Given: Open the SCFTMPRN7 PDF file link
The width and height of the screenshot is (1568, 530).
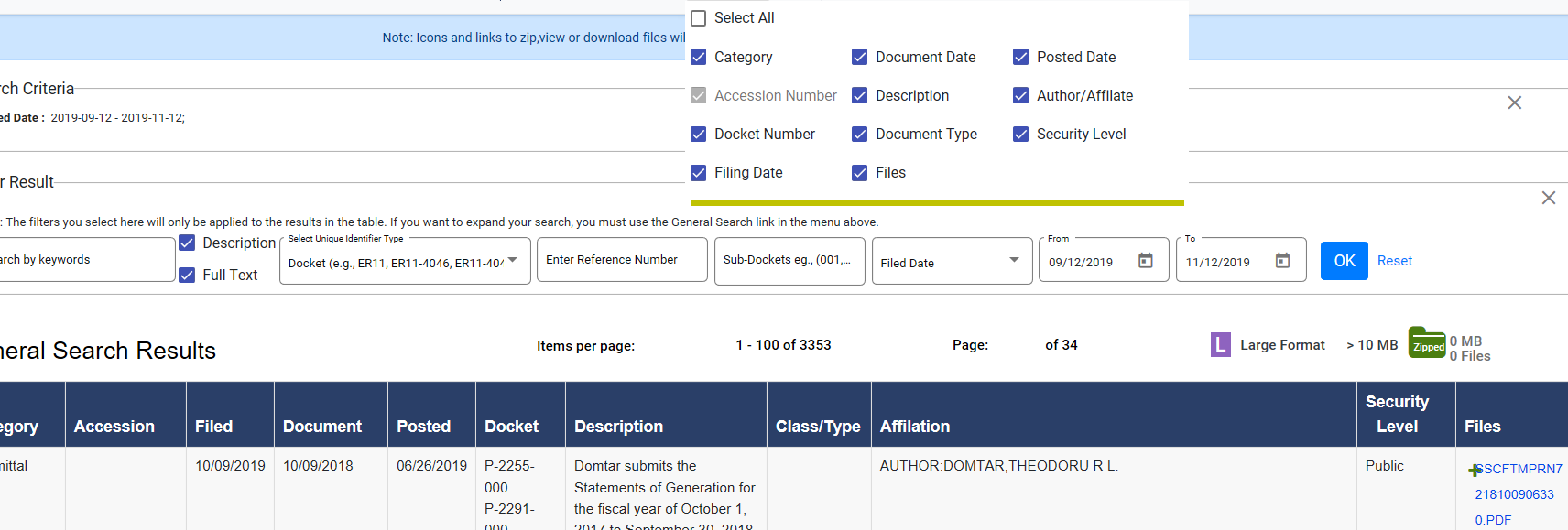Looking at the screenshot, I should coord(1518,494).
